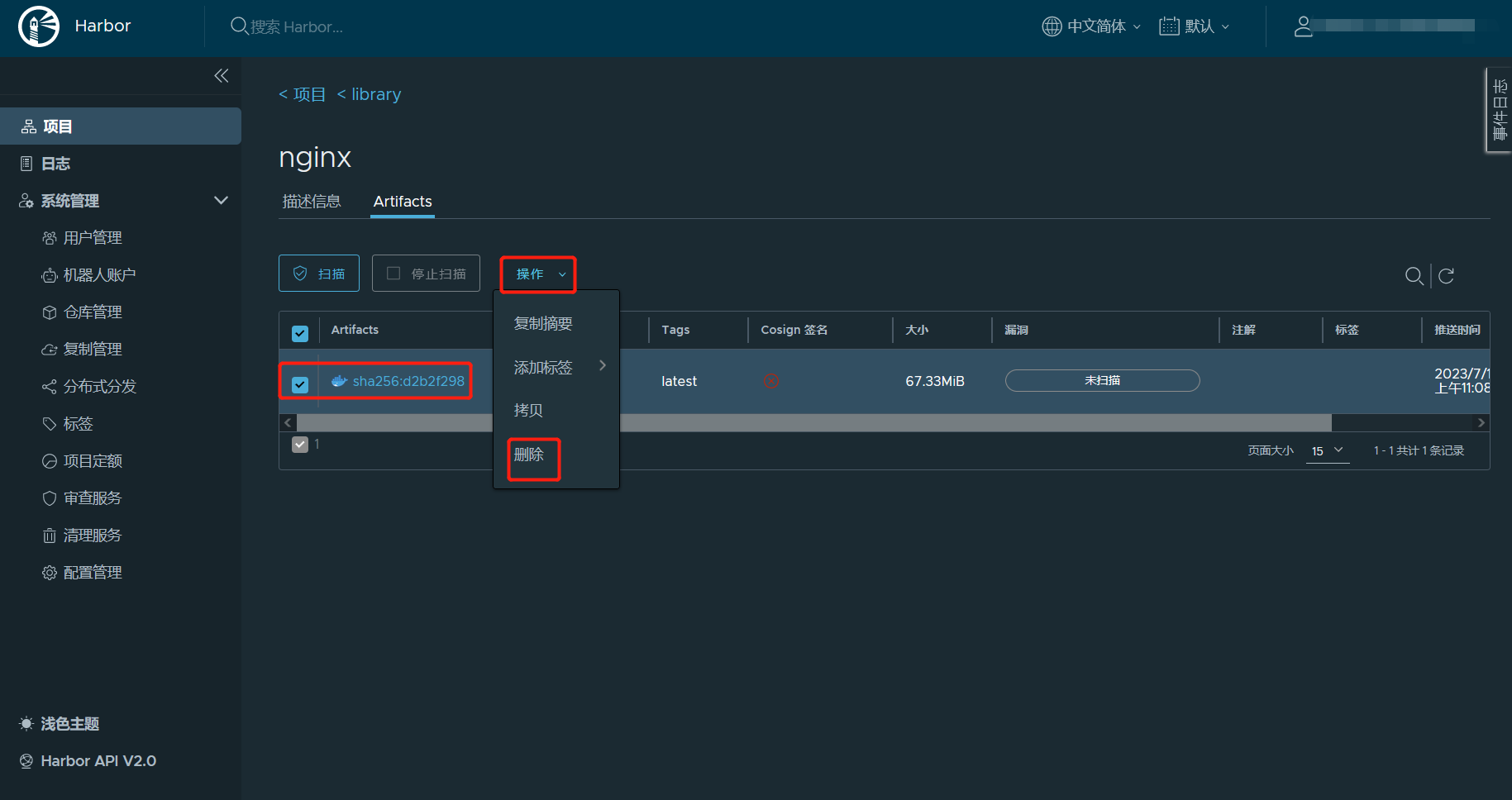This screenshot has height=800, width=1512.
Task: Open the 中文简体 language dropdown
Action: click(1091, 26)
